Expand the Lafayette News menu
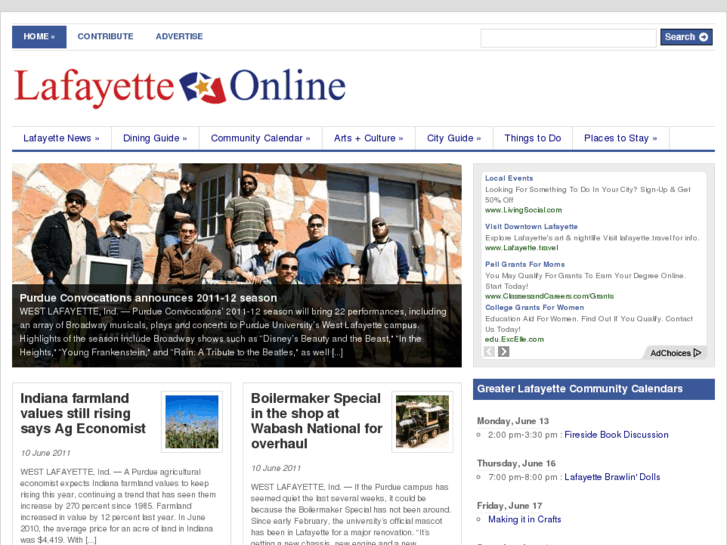Viewport: 727px width, 545px height. [61, 138]
